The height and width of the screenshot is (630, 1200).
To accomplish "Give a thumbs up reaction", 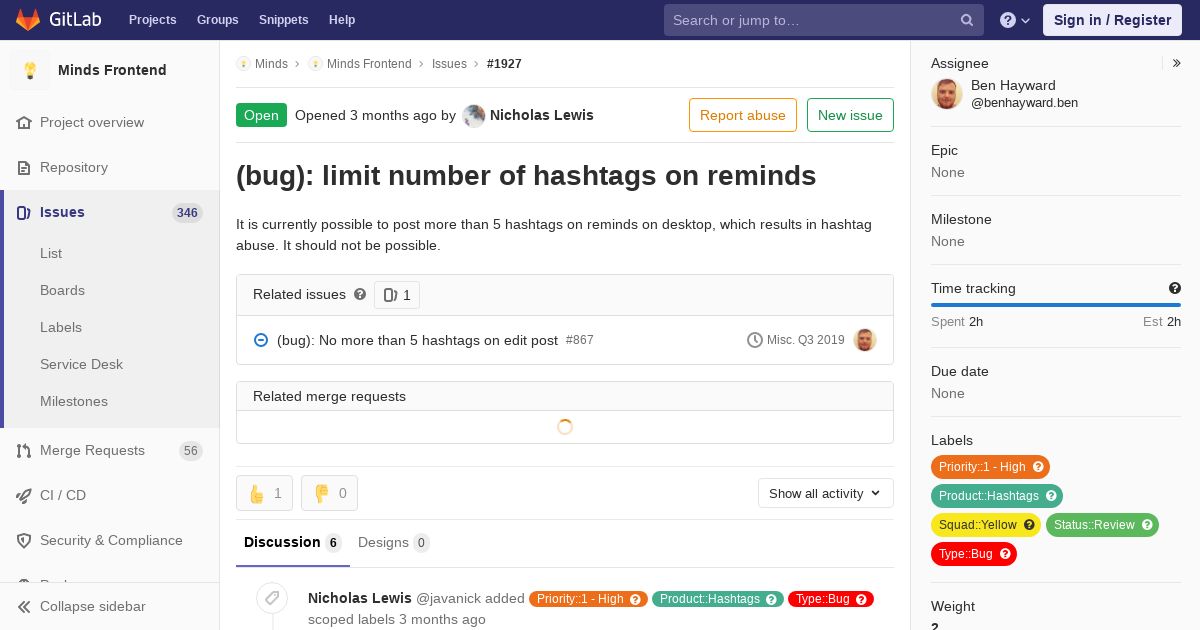I will (264, 493).
